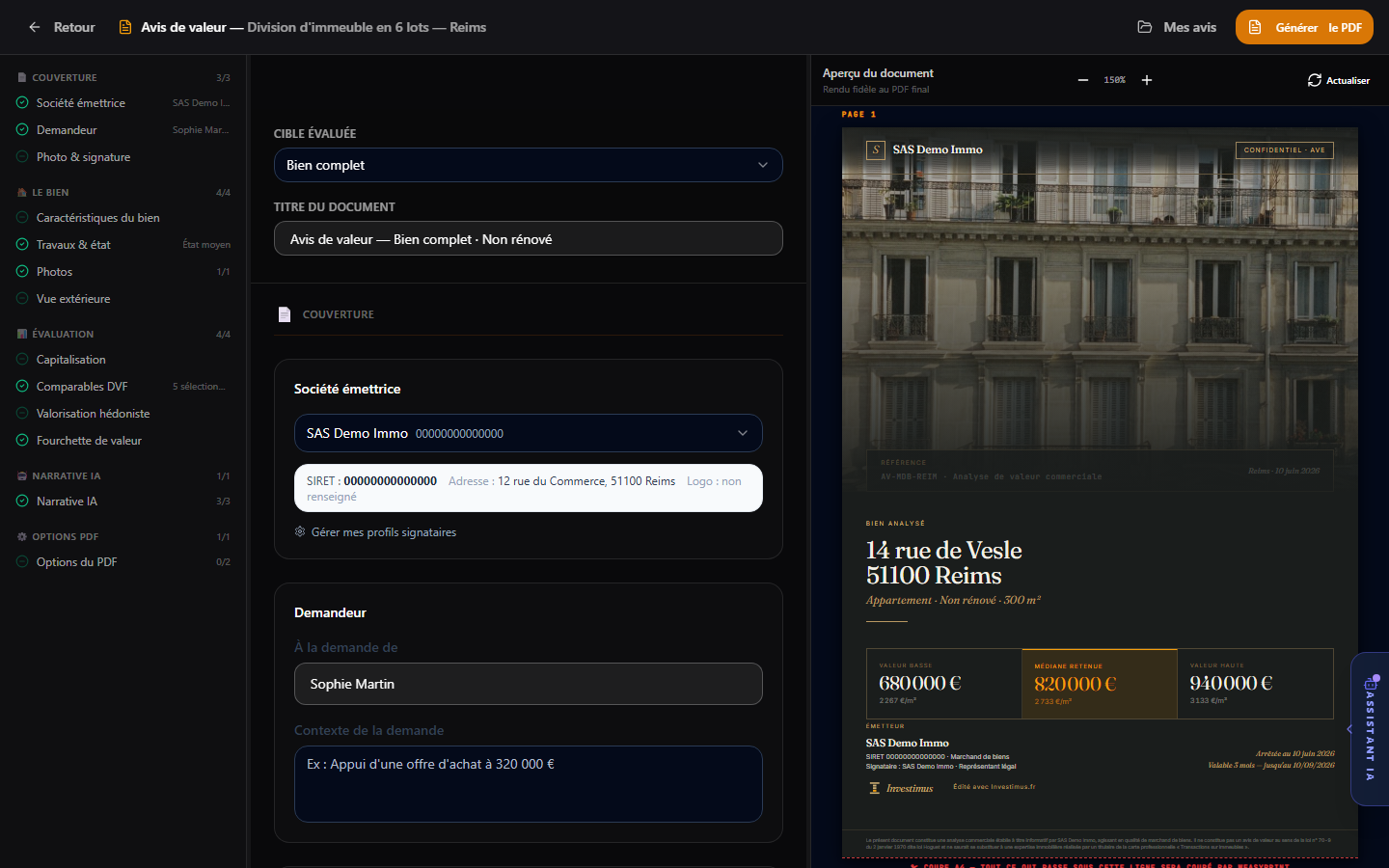Click the 14 rue de Vesle address heading
This screenshot has width=1389, height=868.
point(944,562)
